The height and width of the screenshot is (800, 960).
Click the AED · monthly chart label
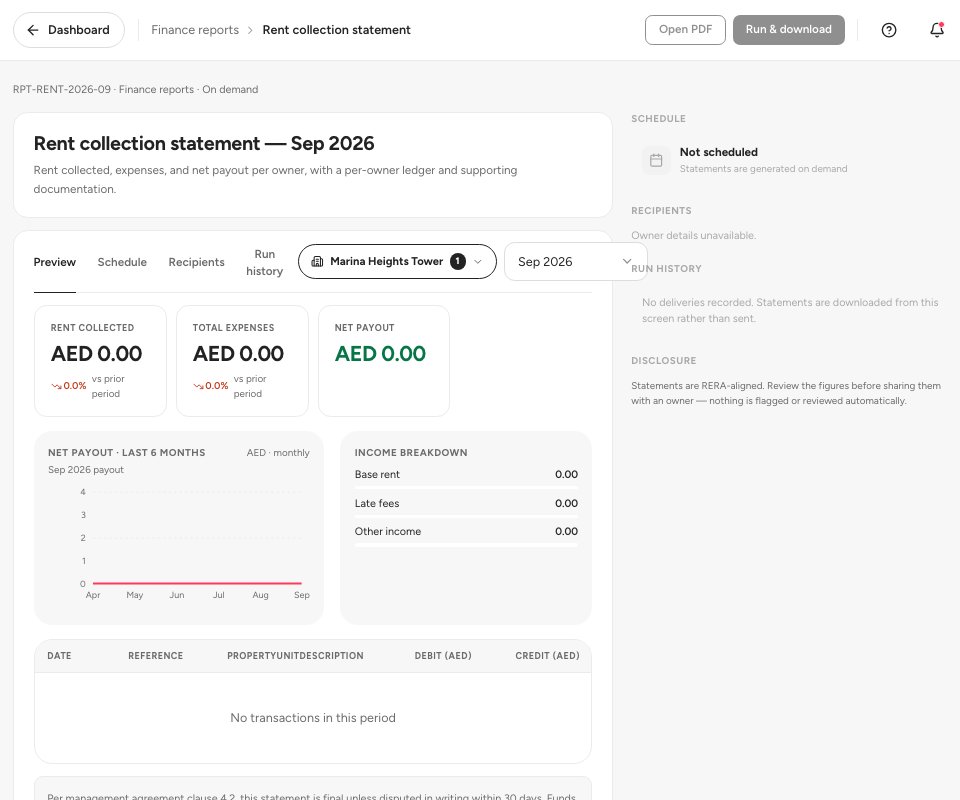coord(278,452)
